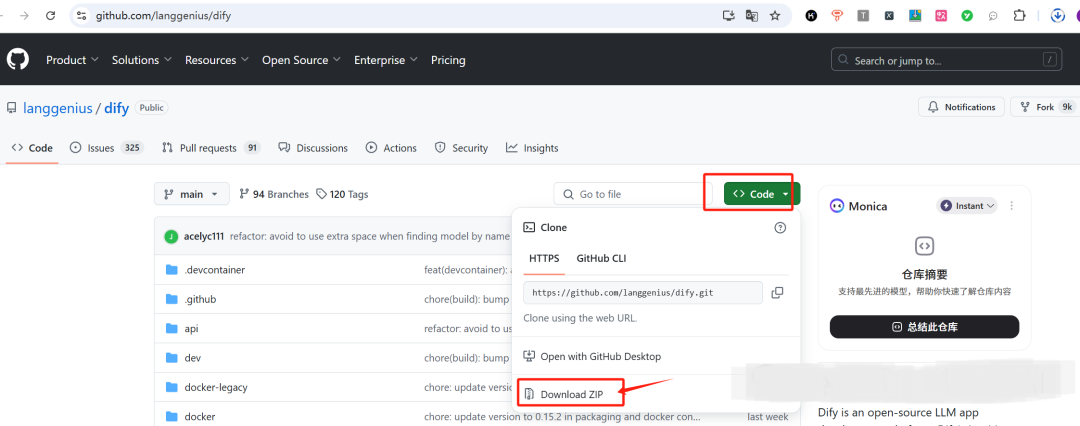Open the Pull requests tab
Viewport: 1080px width, 426px height.
(x=211, y=148)
